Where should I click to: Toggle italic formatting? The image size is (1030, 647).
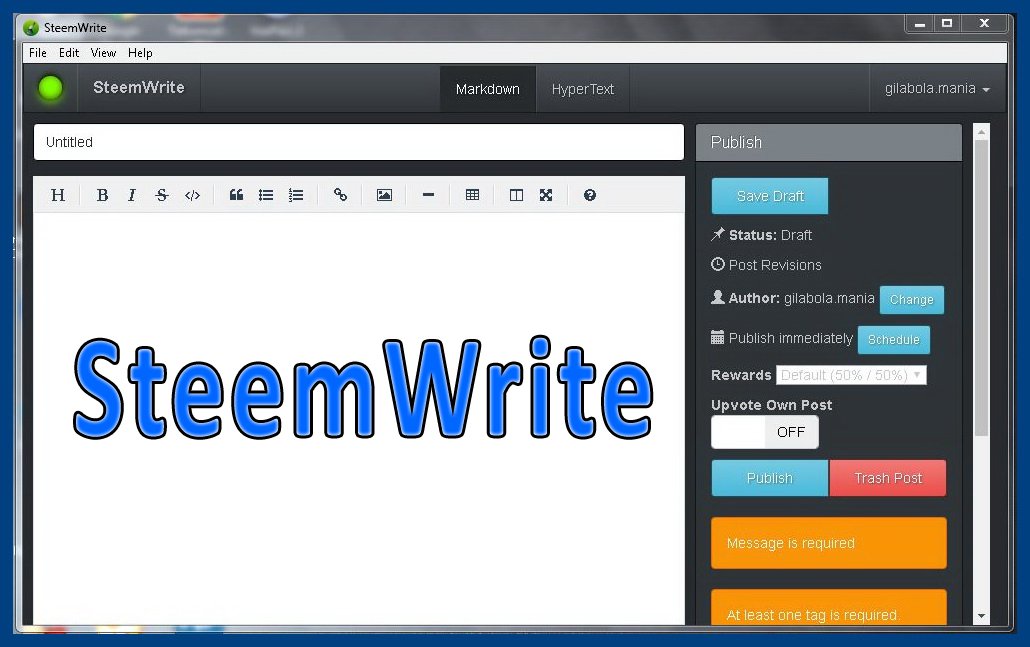coord(131,195)
